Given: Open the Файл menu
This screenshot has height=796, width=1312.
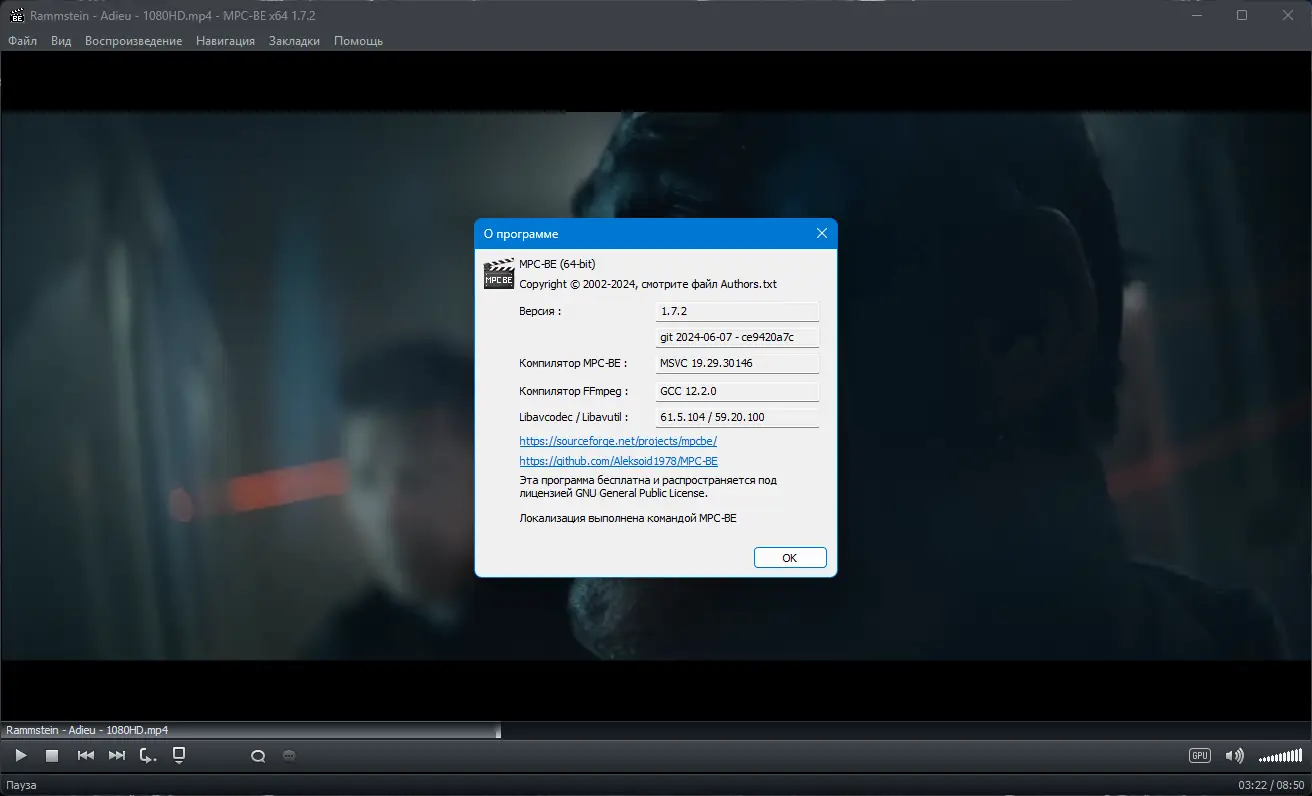Looking at the screenshot, I should [x=22, y=41].
